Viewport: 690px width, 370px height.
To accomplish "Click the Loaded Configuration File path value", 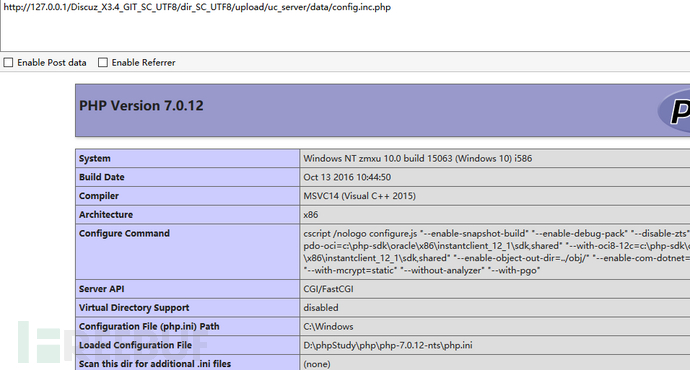I will tap(388, 345).
